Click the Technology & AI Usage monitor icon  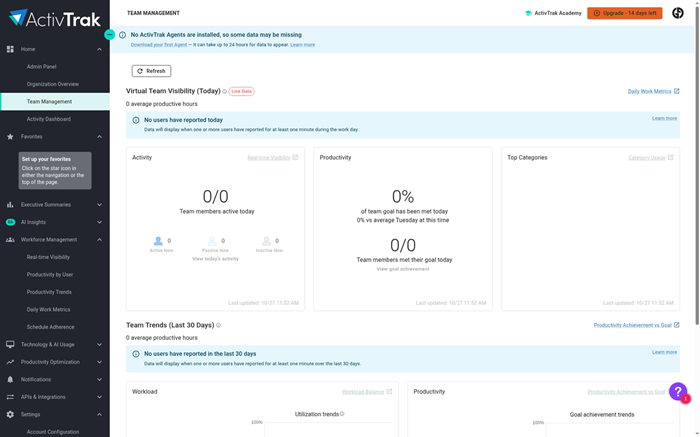pos(10,345)
